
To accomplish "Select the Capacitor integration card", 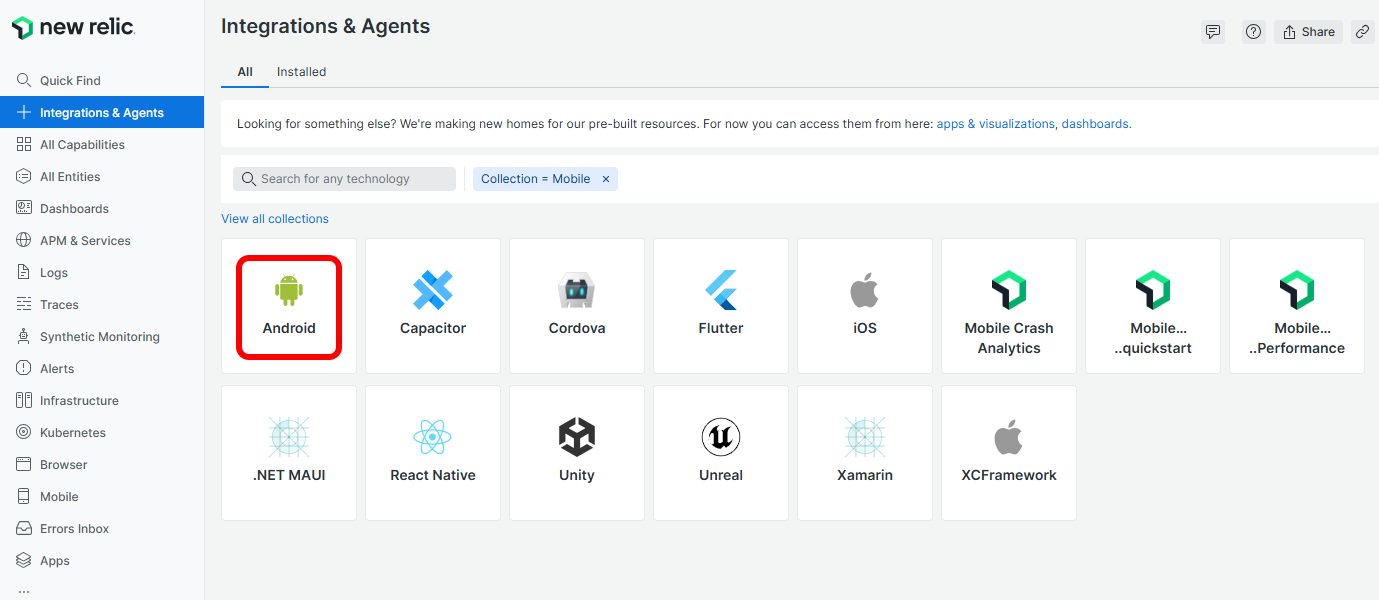I will [433, 306].
